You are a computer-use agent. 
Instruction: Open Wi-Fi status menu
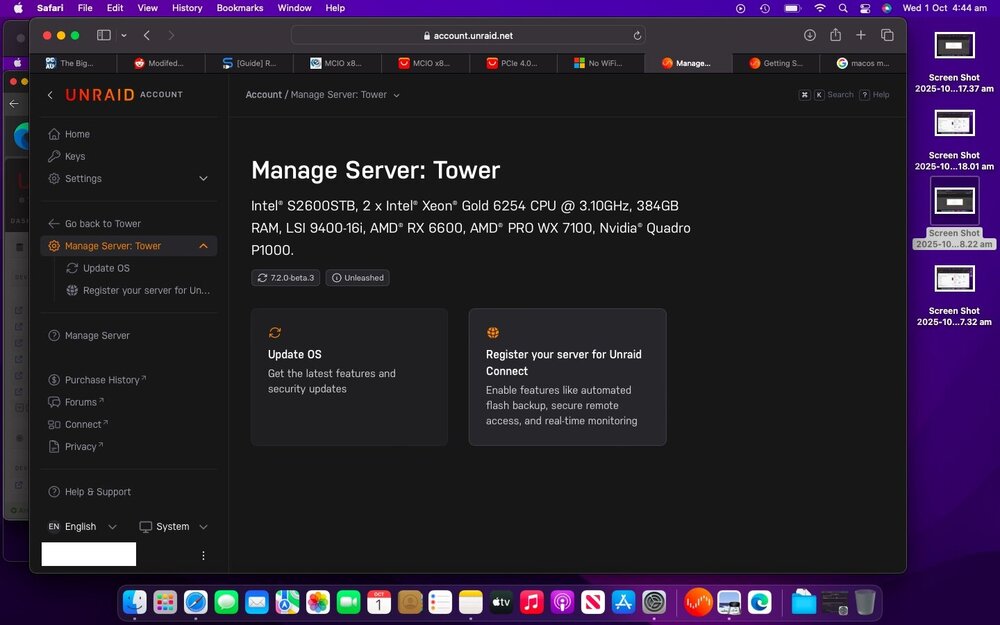point(820,8)
